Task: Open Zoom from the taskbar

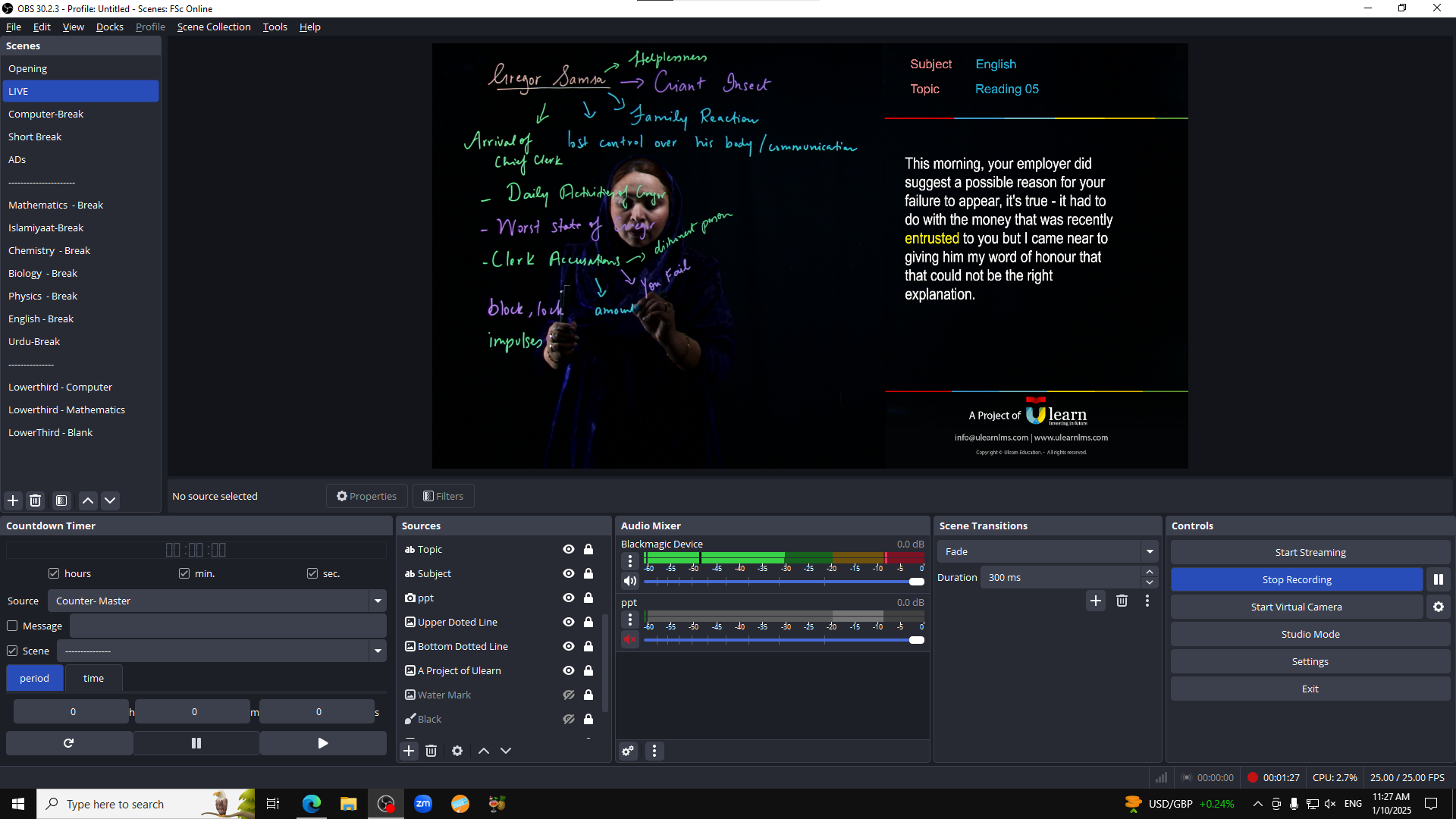Action: point(423,804)
